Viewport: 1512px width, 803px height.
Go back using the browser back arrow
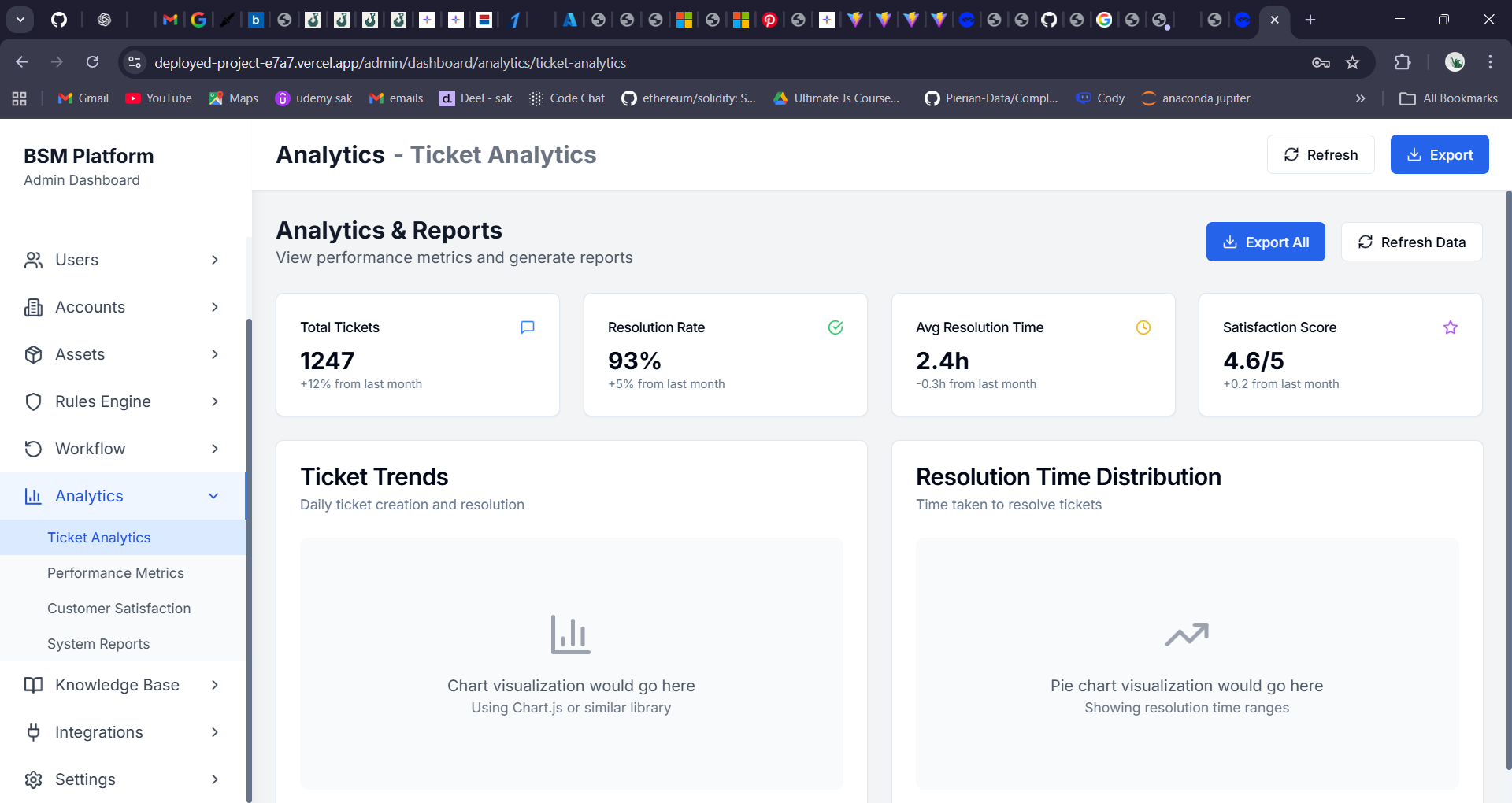click(x=22, y=62)
